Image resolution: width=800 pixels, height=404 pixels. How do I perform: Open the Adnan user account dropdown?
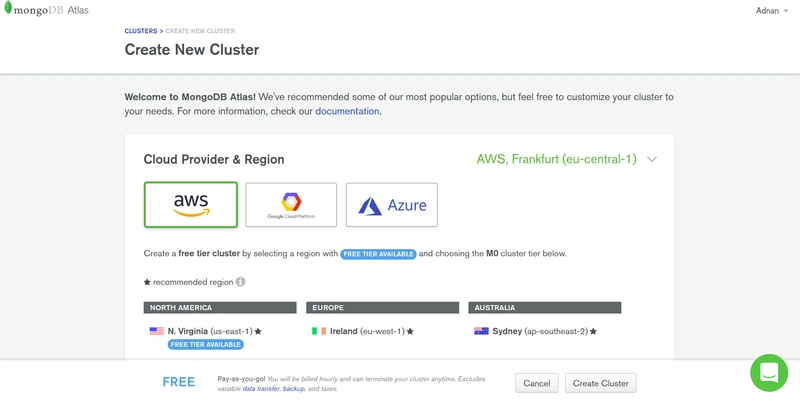771,11
